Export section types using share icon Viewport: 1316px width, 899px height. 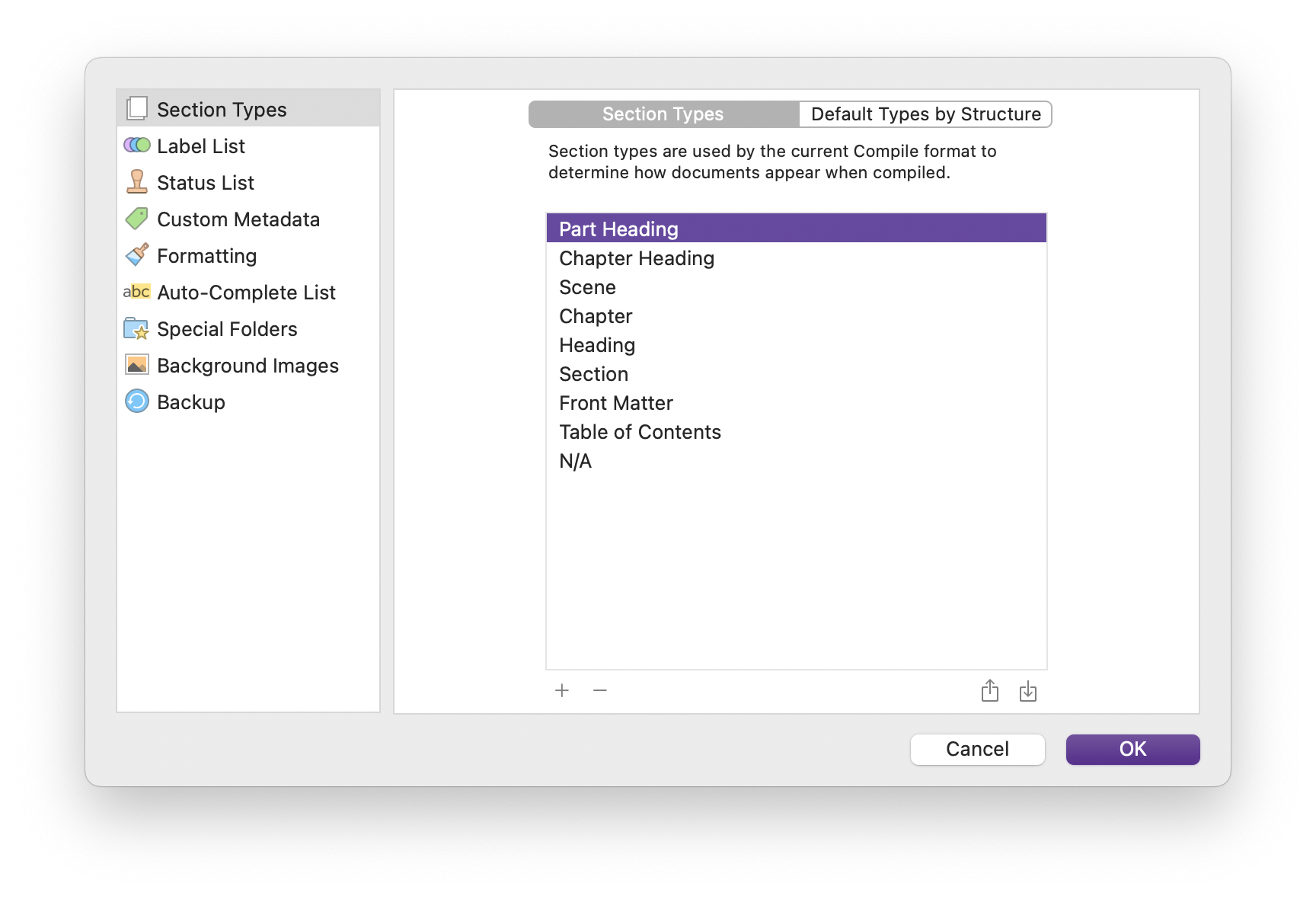990,691
